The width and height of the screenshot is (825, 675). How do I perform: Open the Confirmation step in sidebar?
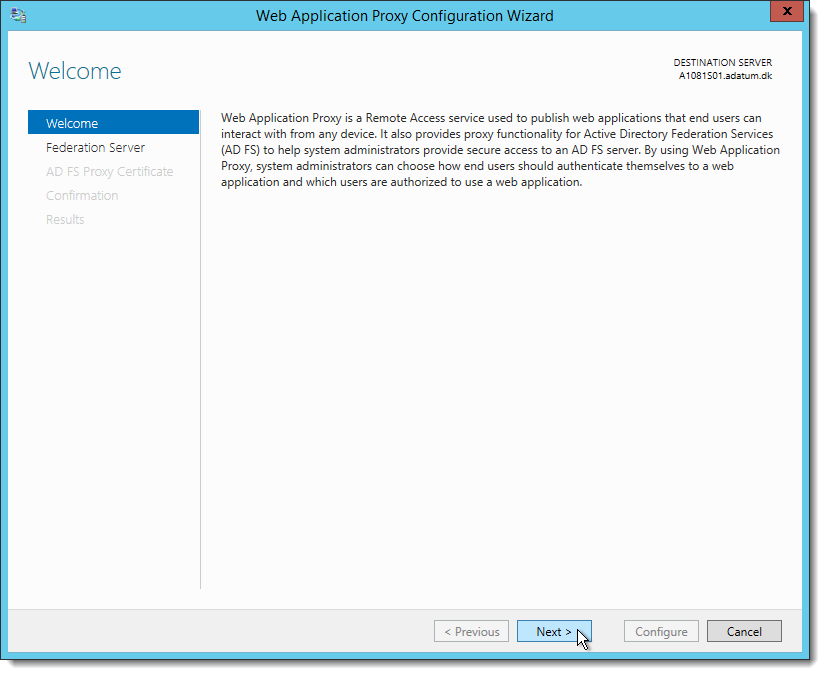pos(82,196)
